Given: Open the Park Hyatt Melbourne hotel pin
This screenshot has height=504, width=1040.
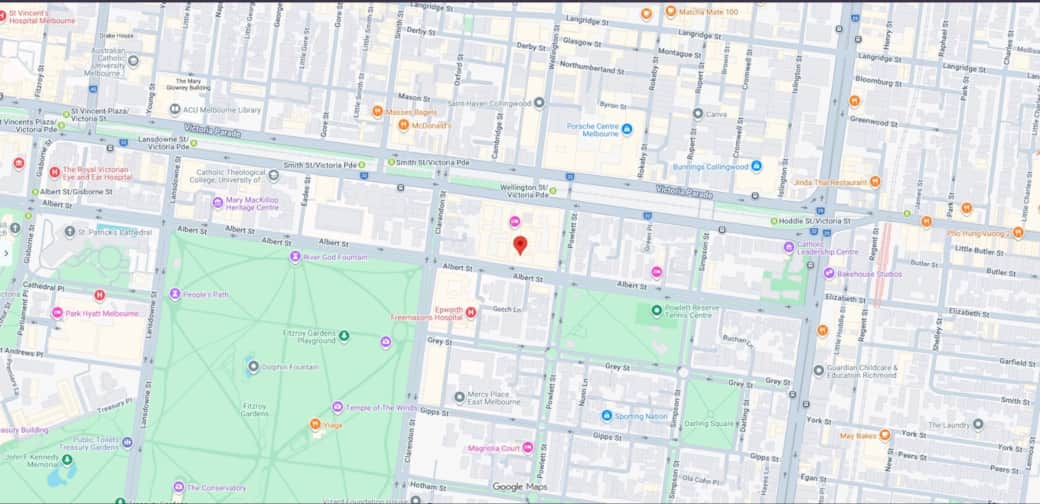Looking at the screenshot, I should coord(58,313).
